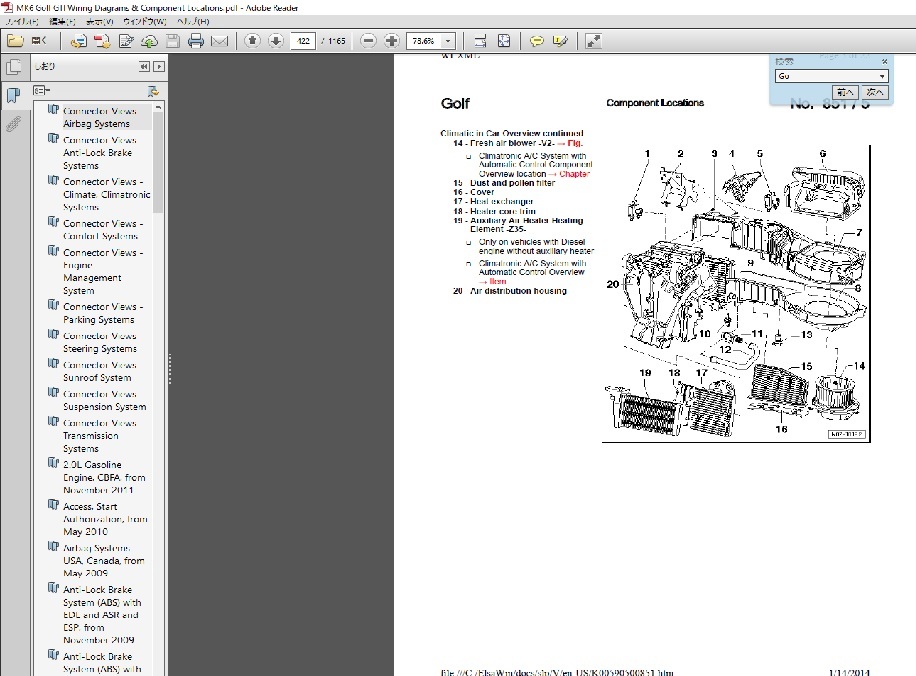Click the 'Component Locations' heading text
Viewport: 916px width, 676px height.
[655, 103]
